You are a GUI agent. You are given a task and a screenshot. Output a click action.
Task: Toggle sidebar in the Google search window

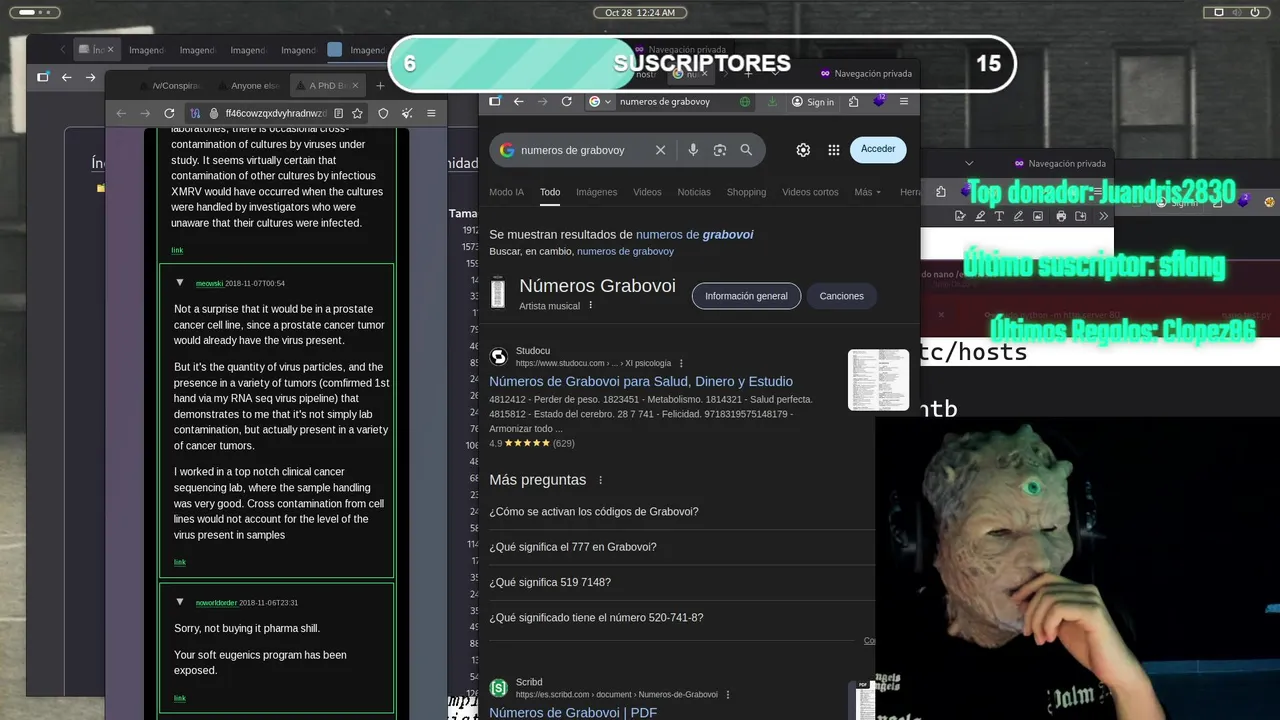tap(494, 101)
